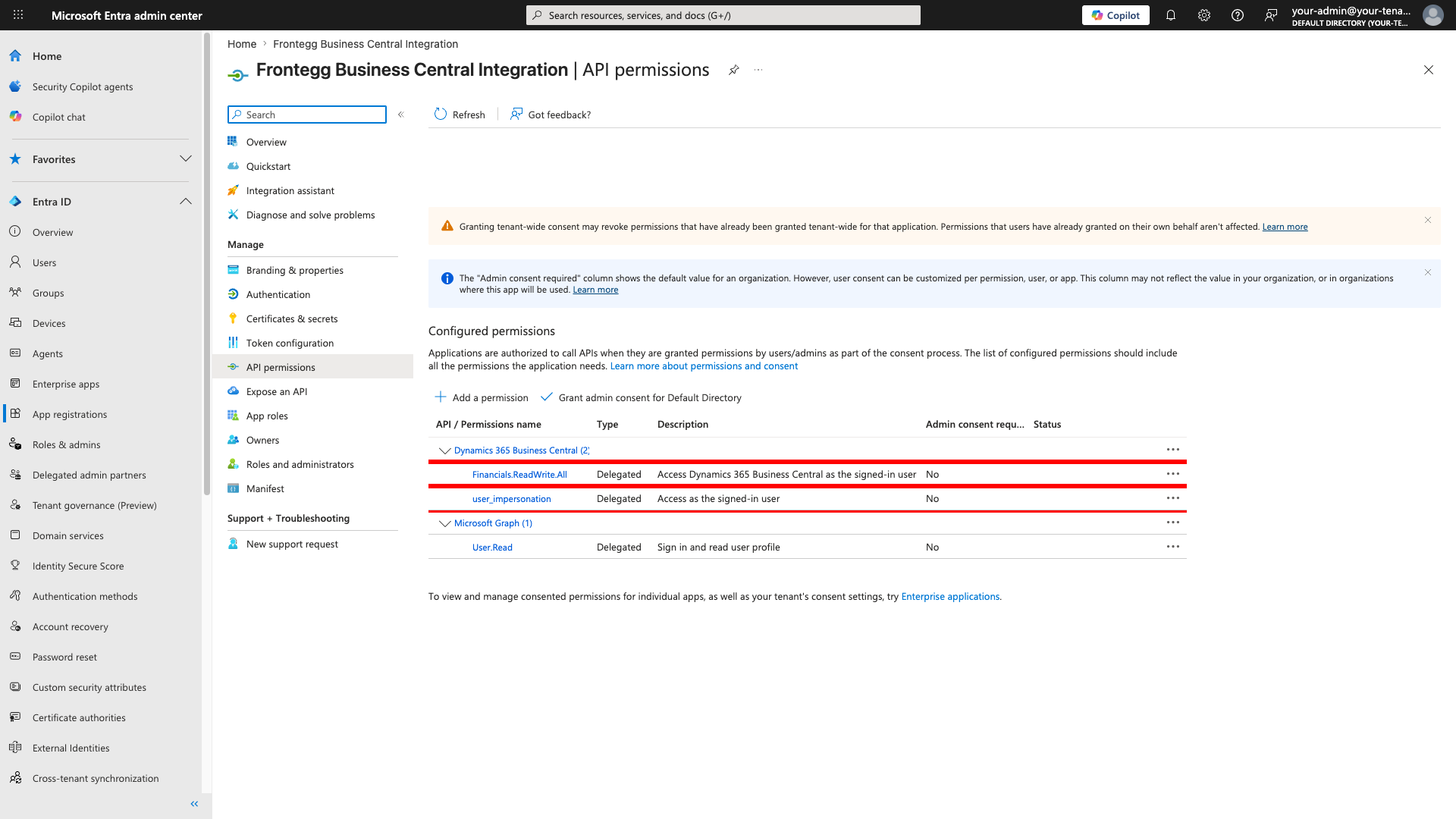Click user_impersonation permission link

(511, 499)
